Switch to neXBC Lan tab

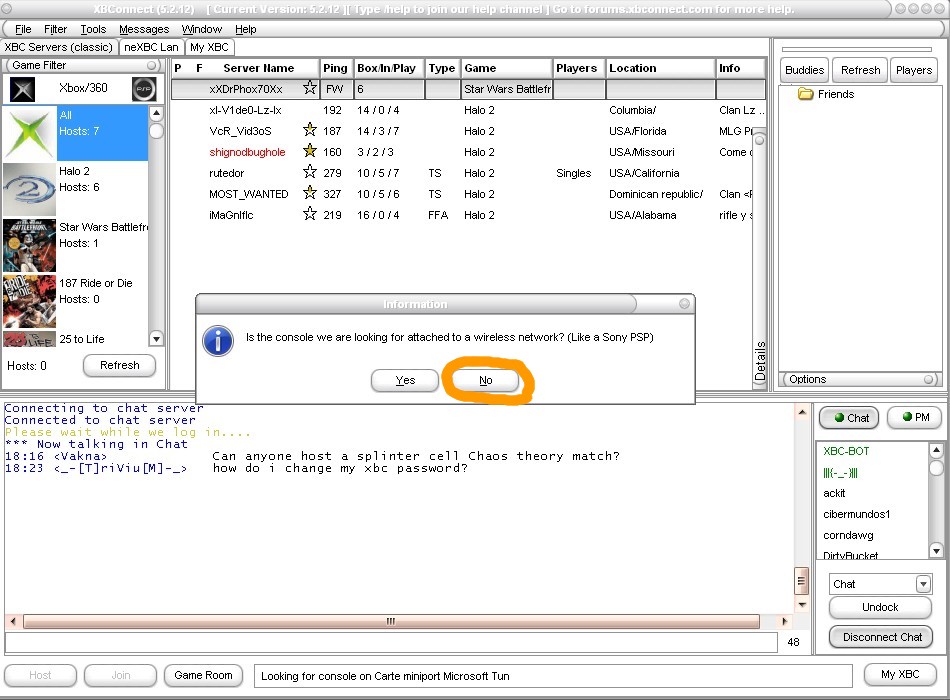[151, 47]
